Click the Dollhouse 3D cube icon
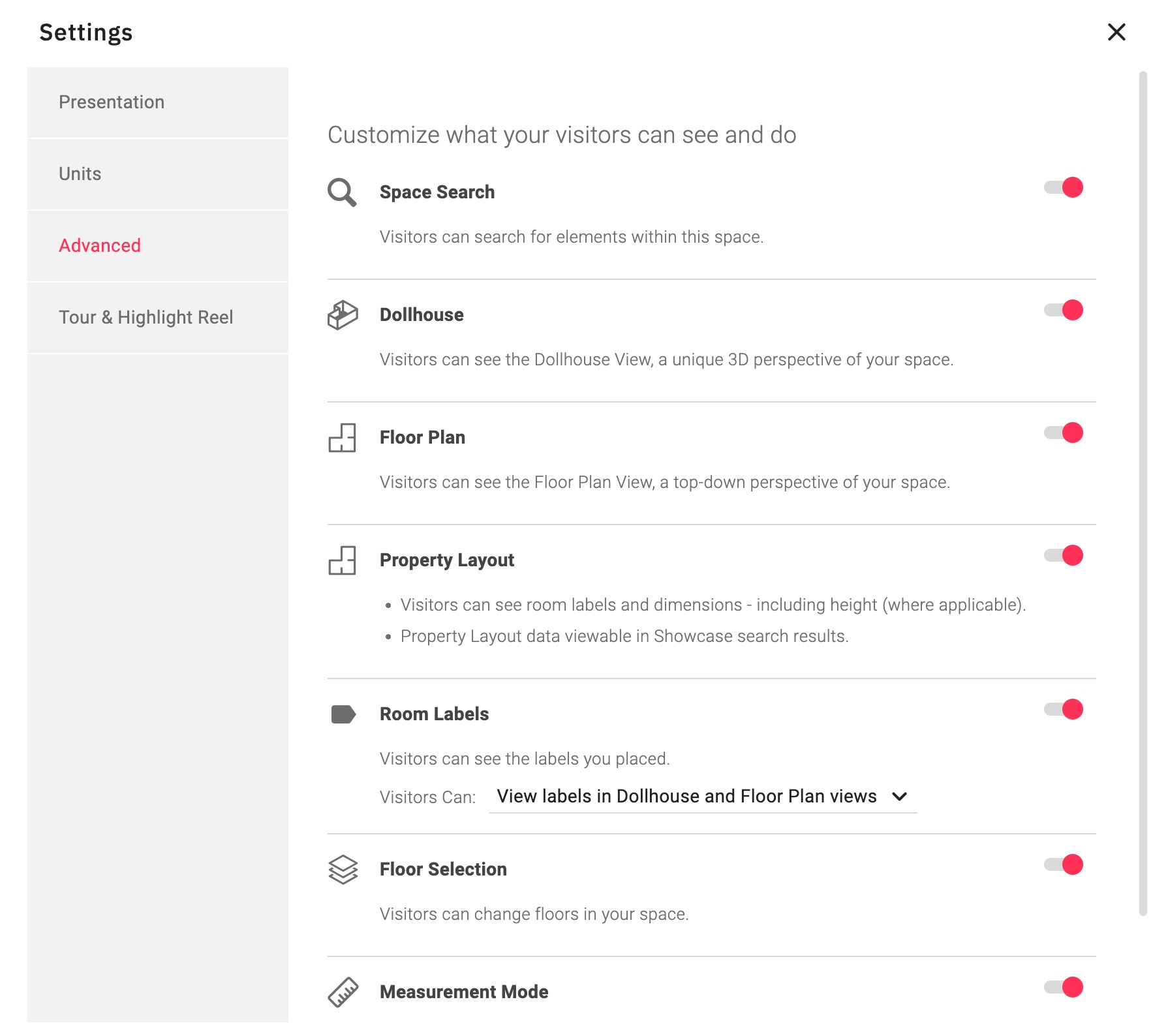Image resolution: width=1168 pixels, height=1036 pixels. [343, 315]
